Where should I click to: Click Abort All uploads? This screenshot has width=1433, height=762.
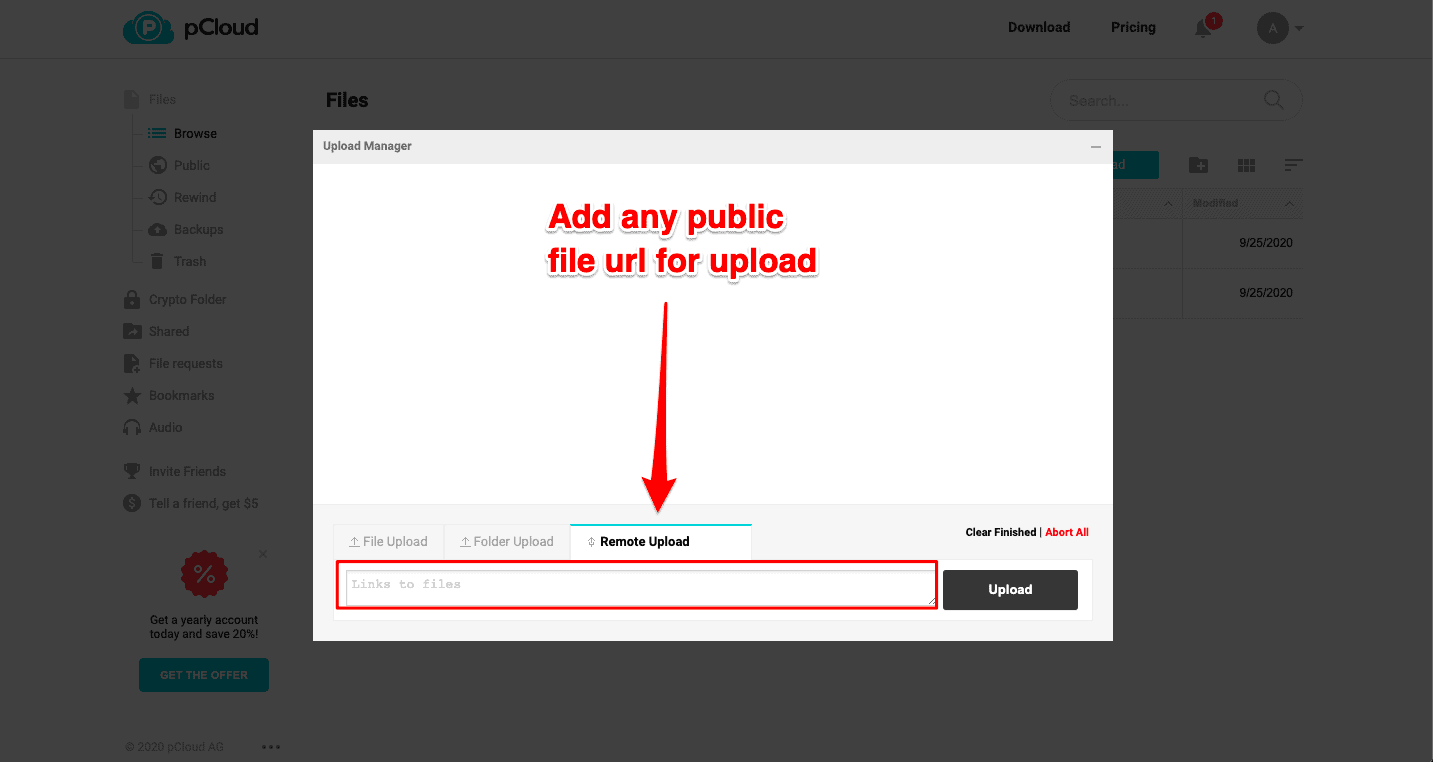tap(1066, 532)
